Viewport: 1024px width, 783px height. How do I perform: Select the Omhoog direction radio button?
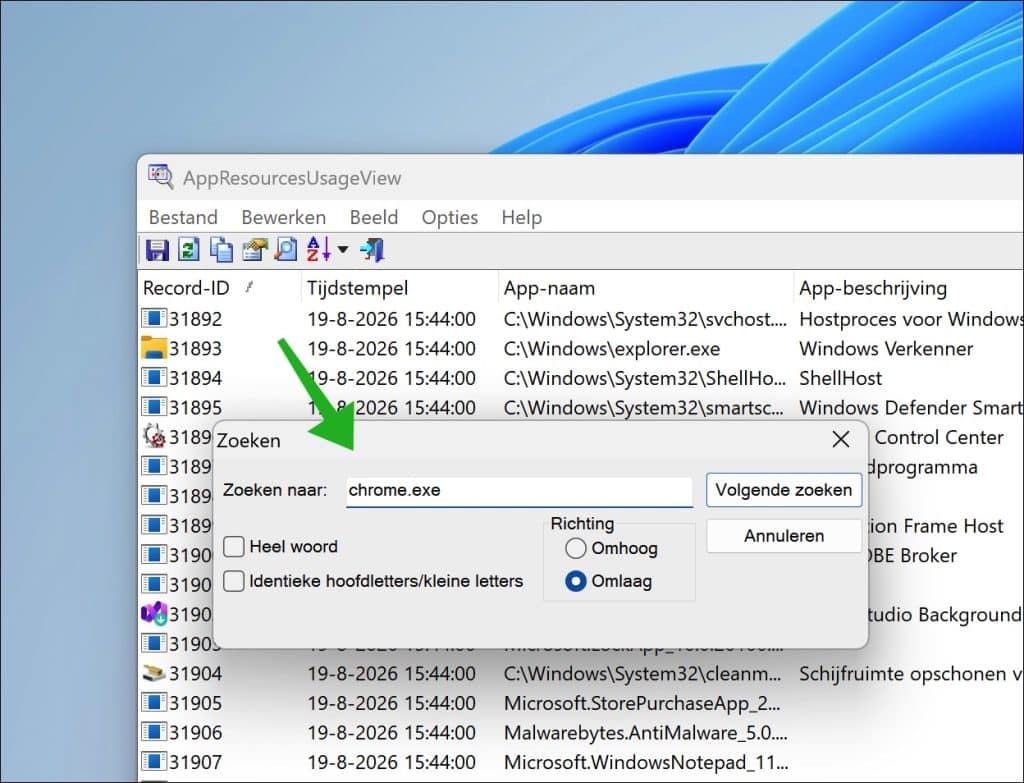pyautogui.click(x=575, y=548)
